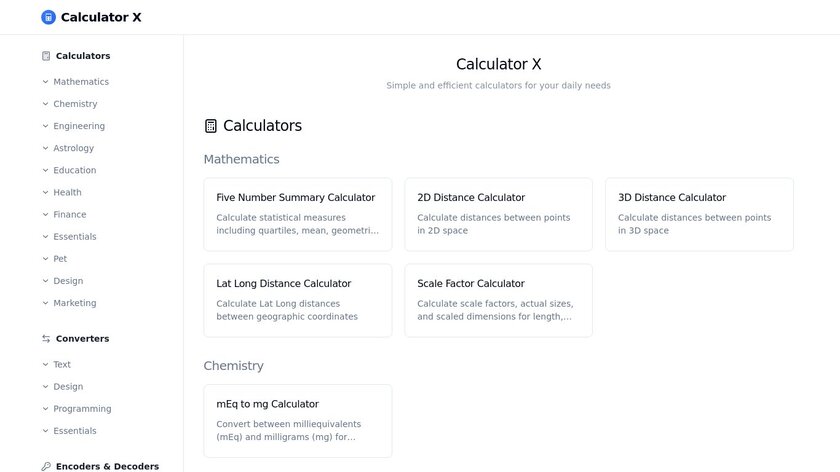Select the Pet sidebar category
The height and width of the screenshot is (472, 840).
click(60, 259)
